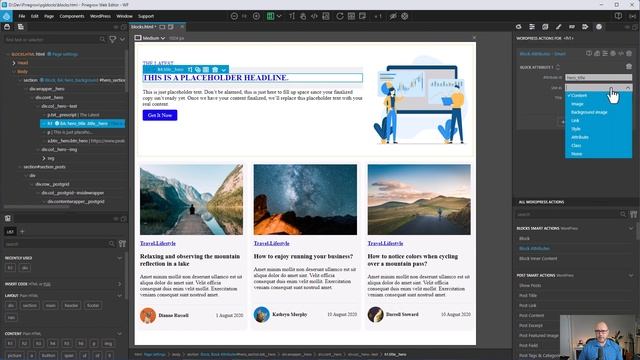
Task: Click the mountain lake post thumbnail
Action: (191, 200)
